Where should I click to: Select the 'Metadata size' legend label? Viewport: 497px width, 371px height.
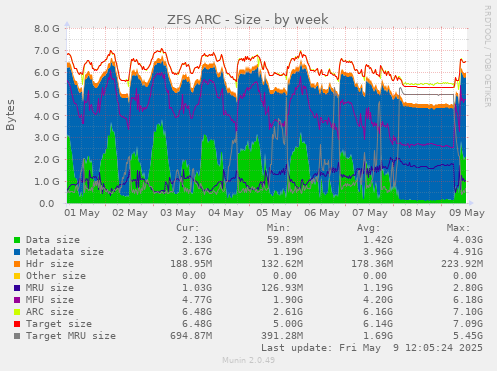coord(65,252)
